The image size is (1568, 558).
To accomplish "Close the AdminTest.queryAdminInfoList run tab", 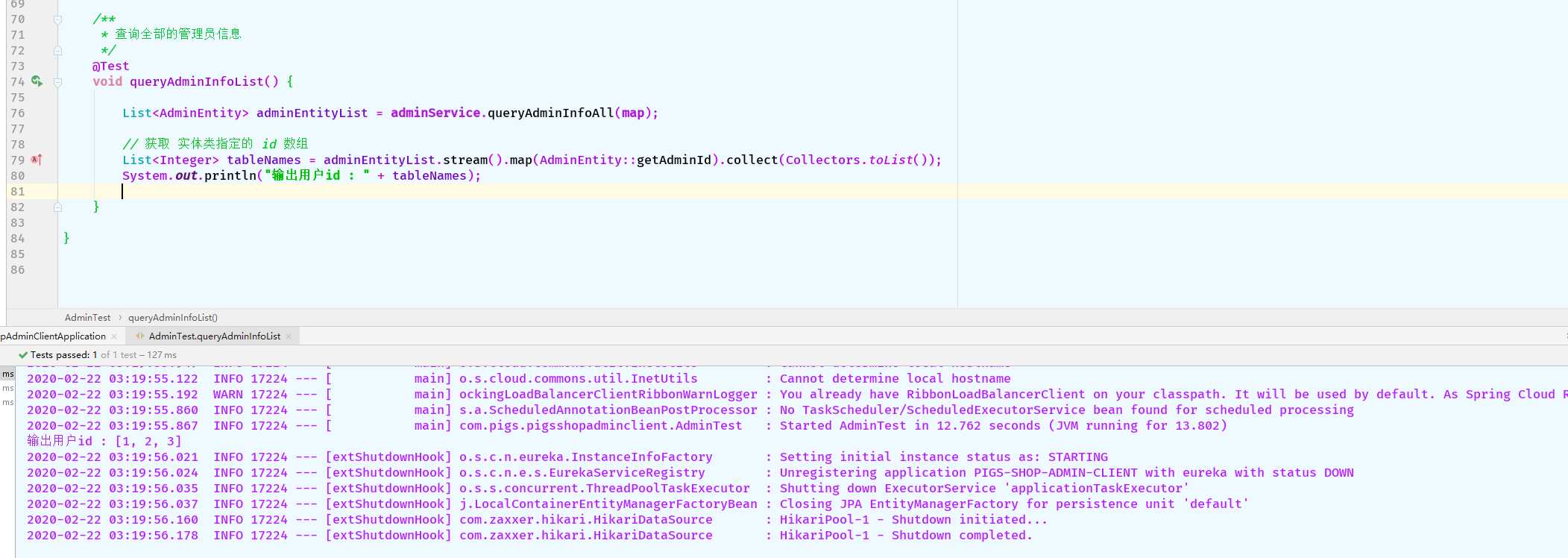I will [289, 336].
